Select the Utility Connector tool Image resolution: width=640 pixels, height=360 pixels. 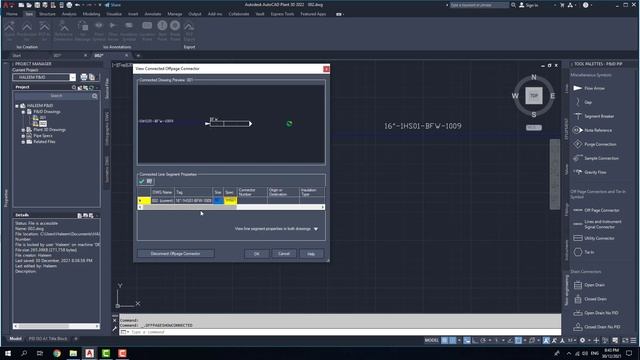pyautogui.click(x=594, y=238)
